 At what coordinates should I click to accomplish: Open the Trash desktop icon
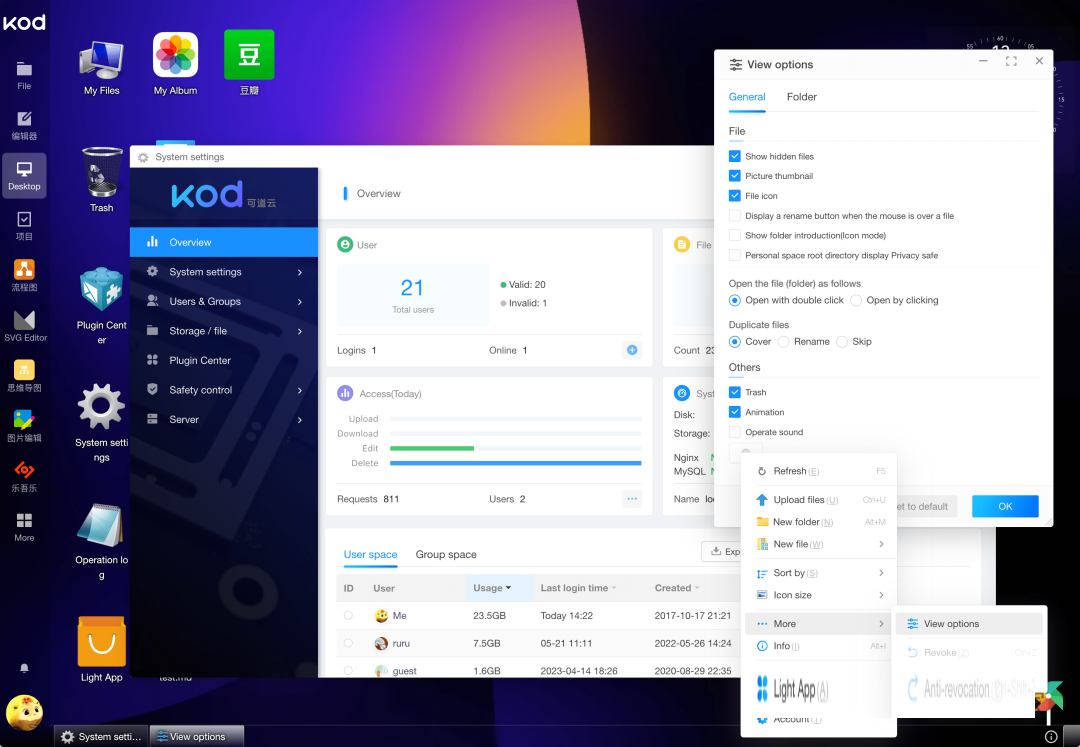tap(102, 180)
